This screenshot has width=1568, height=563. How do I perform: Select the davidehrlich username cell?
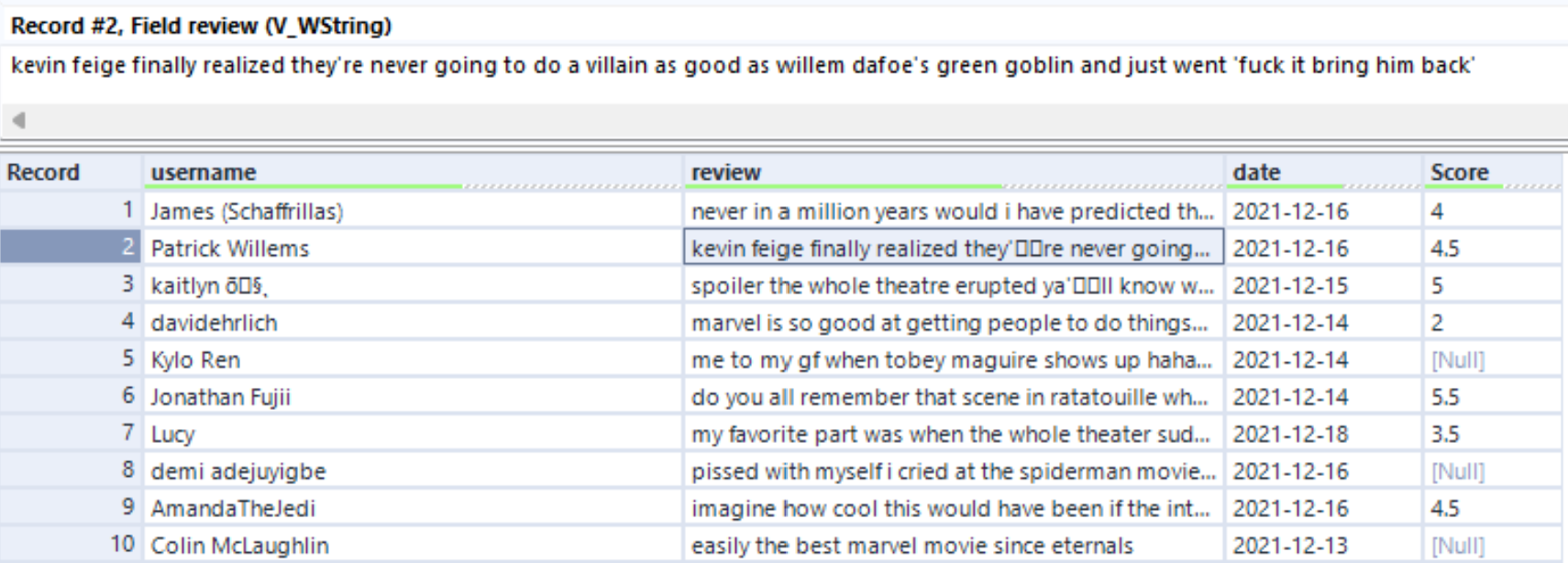(x=214, y=323)
